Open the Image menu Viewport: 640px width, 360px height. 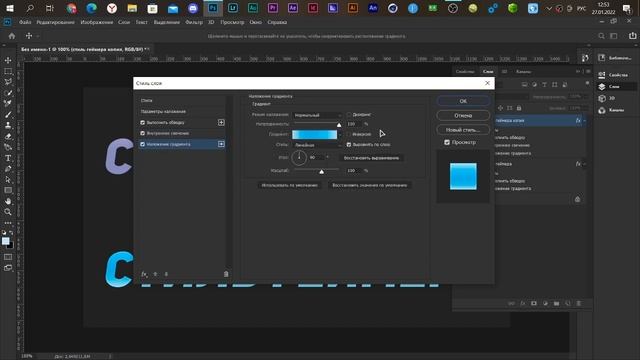97,22
